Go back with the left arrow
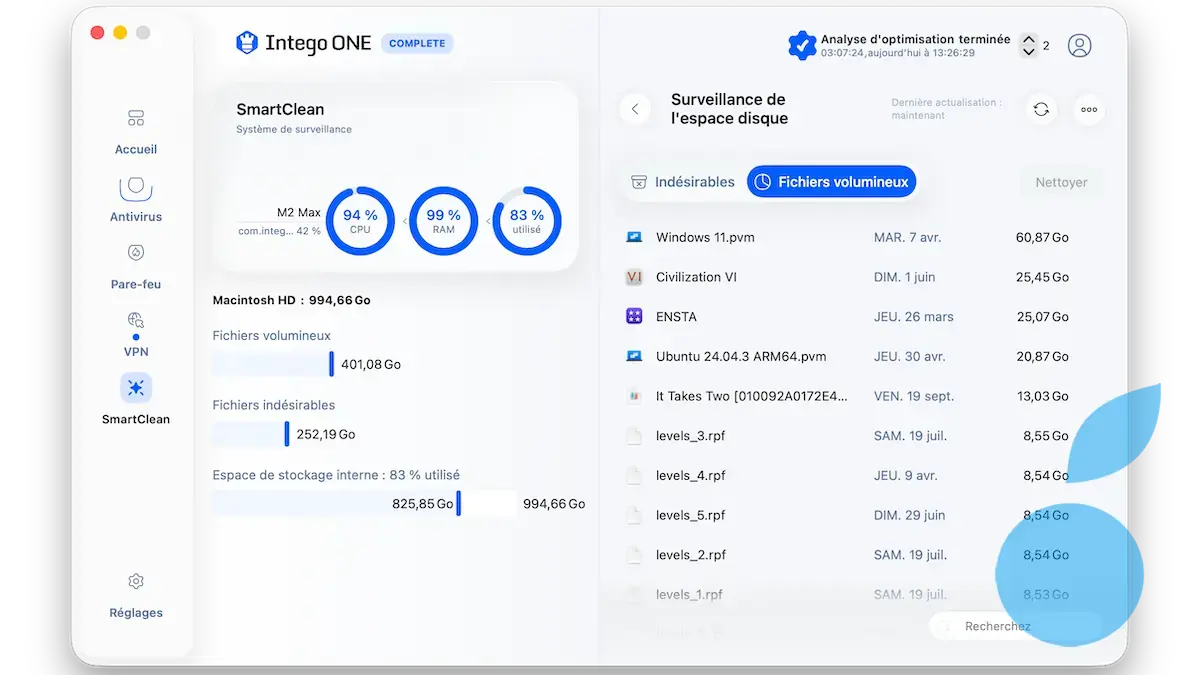The width and height of the screenshot is (1200, 675). [x=635, y=109]
